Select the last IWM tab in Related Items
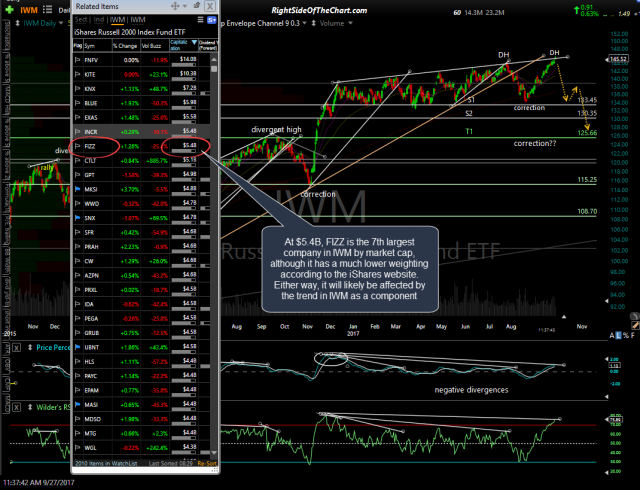 138,20
